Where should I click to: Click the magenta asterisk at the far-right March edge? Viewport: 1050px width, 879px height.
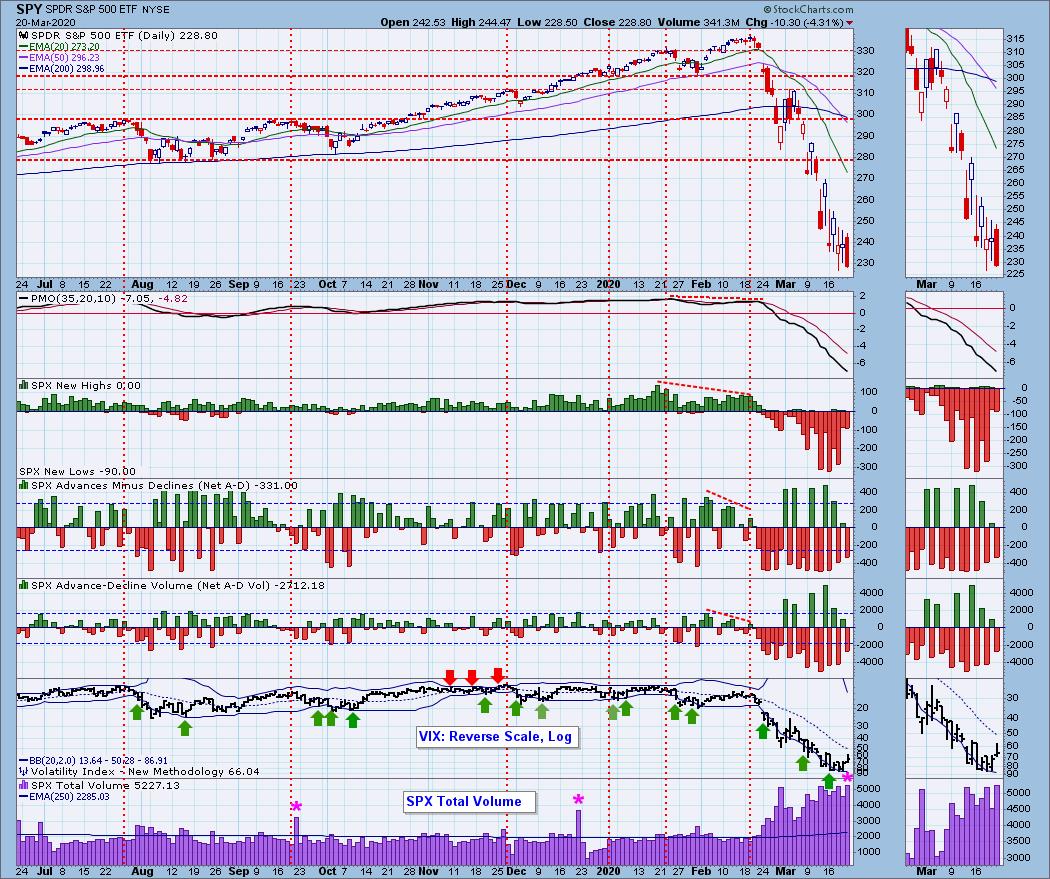(847, 777)
